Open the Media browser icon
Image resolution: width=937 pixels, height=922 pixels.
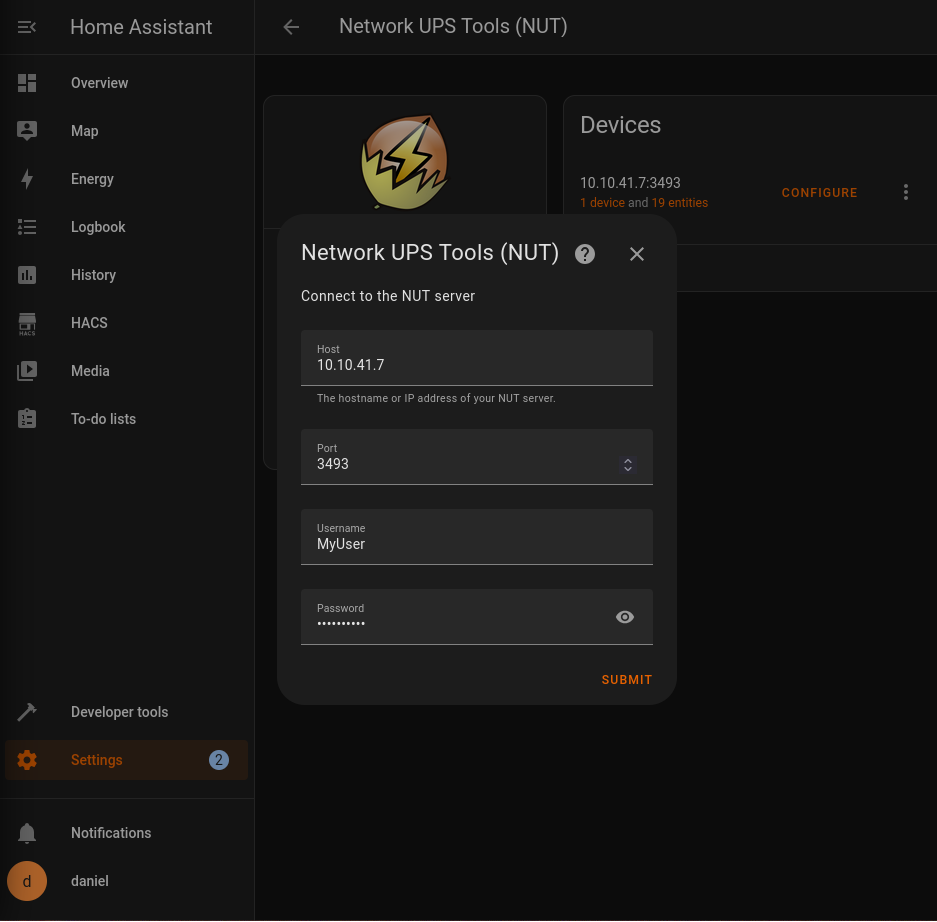pos(26,371)
